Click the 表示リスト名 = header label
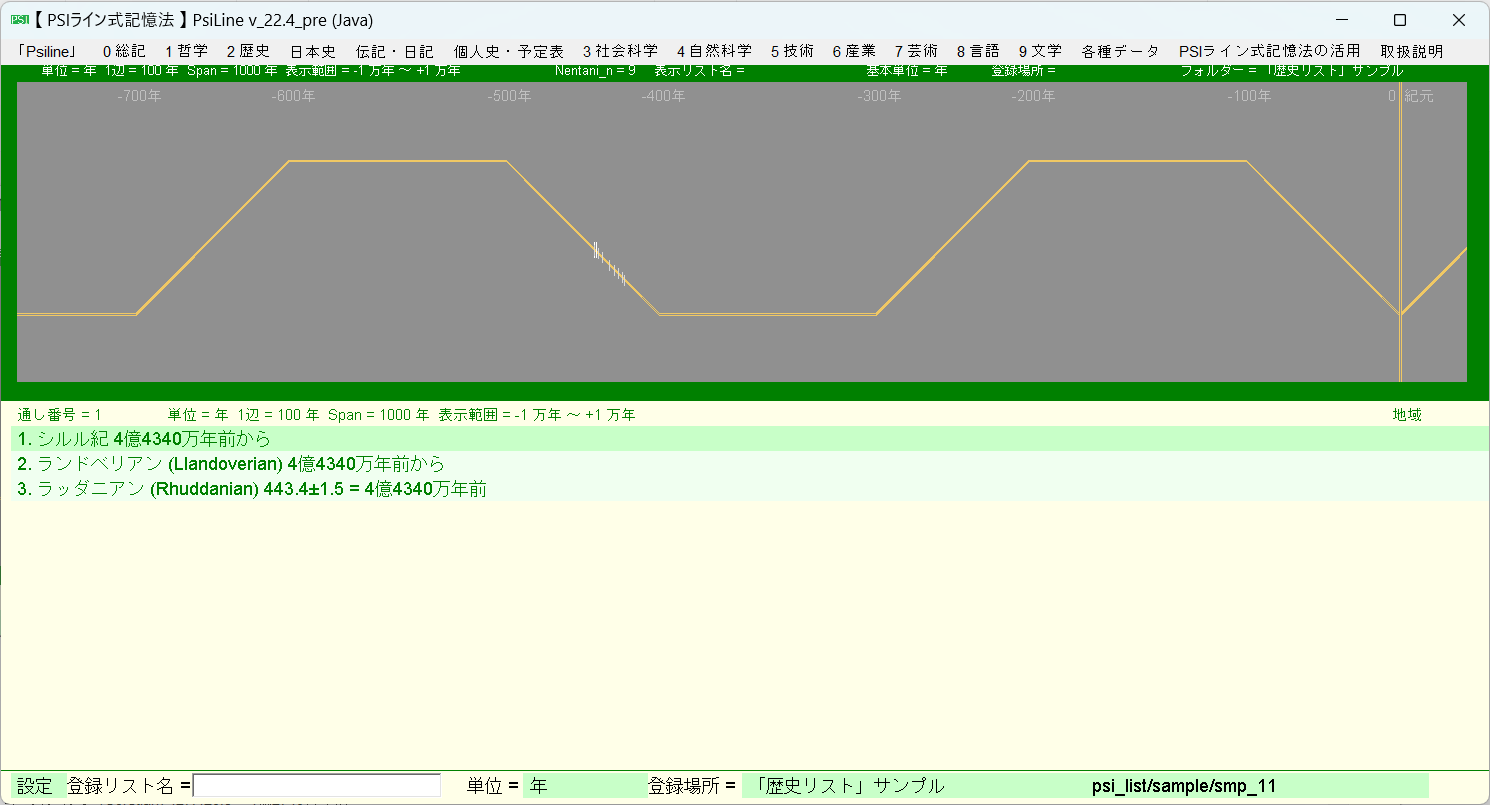Image resolution: width=1490 pixels, height=805 pixels. pos(699,71)
